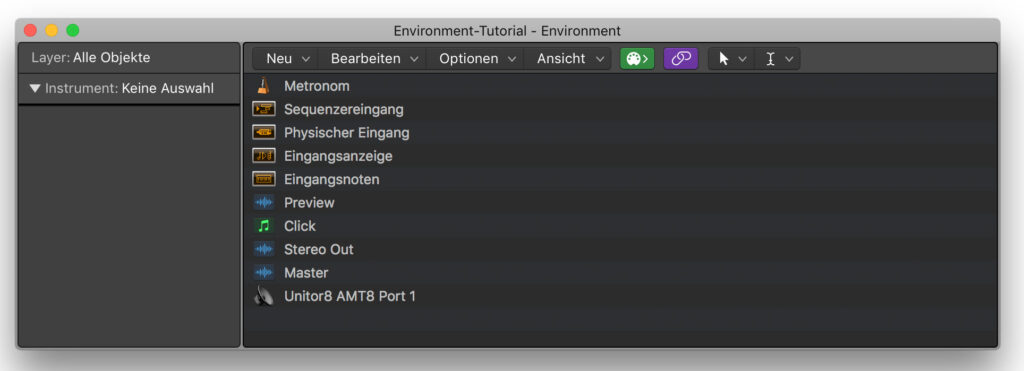Click the Unitor8 AMT8 Port 1 icon
This screenshot has width=1024, height=371.
coord(264,297)
